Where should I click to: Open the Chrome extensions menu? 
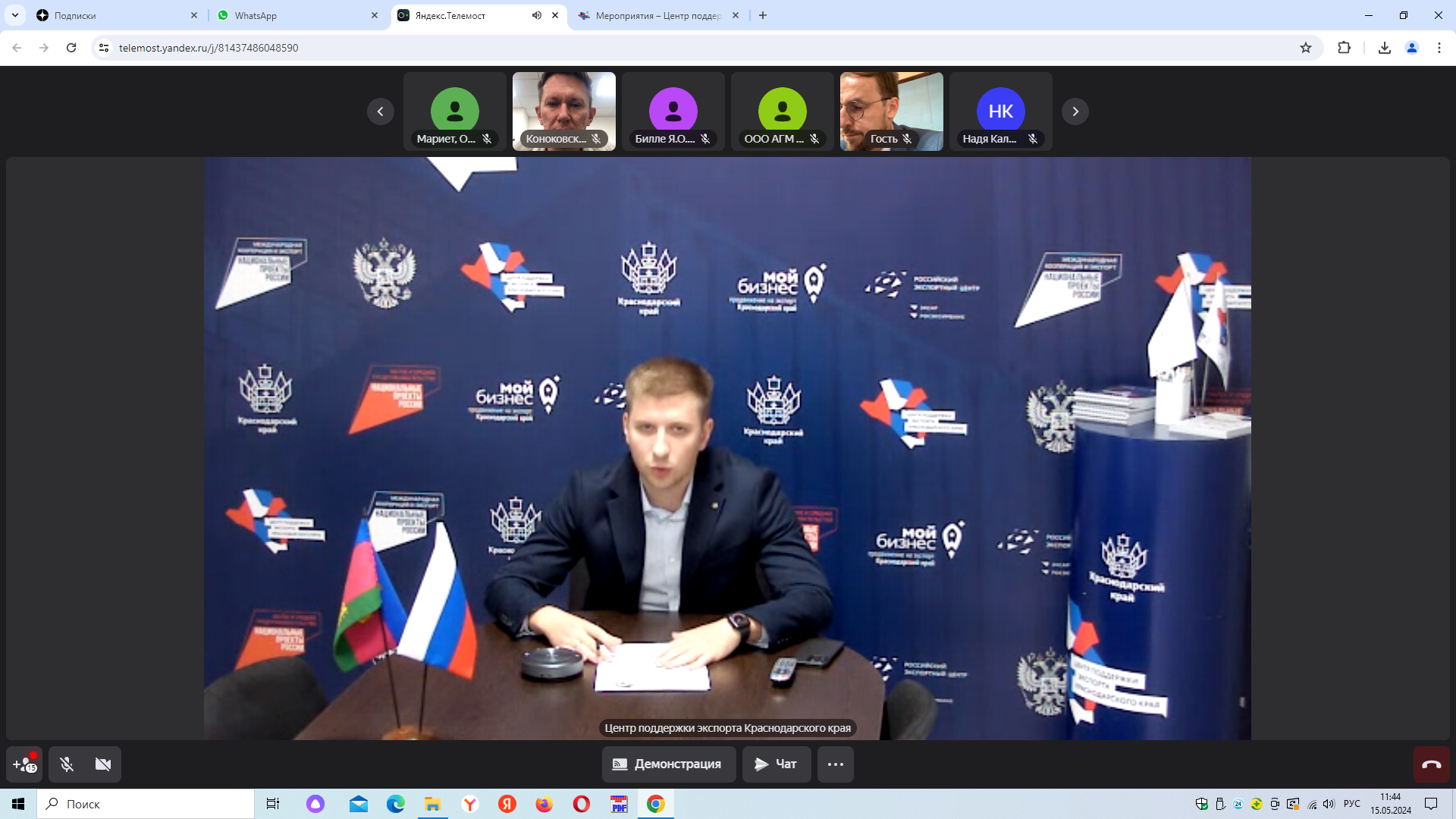[x=1344, y=48]
